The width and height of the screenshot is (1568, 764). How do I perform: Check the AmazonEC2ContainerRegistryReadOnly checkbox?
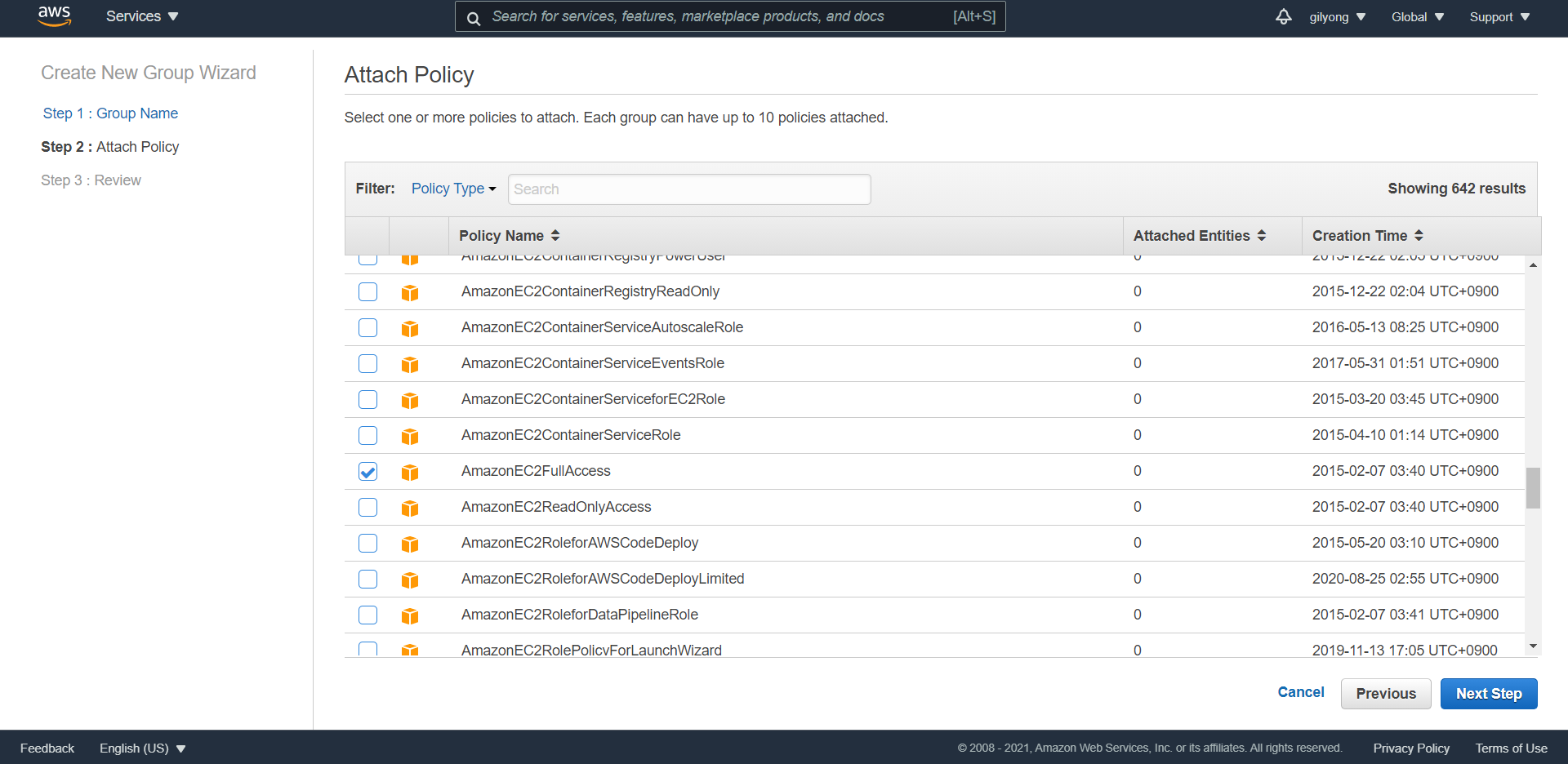pyautogui.click(x=368, y=291)
